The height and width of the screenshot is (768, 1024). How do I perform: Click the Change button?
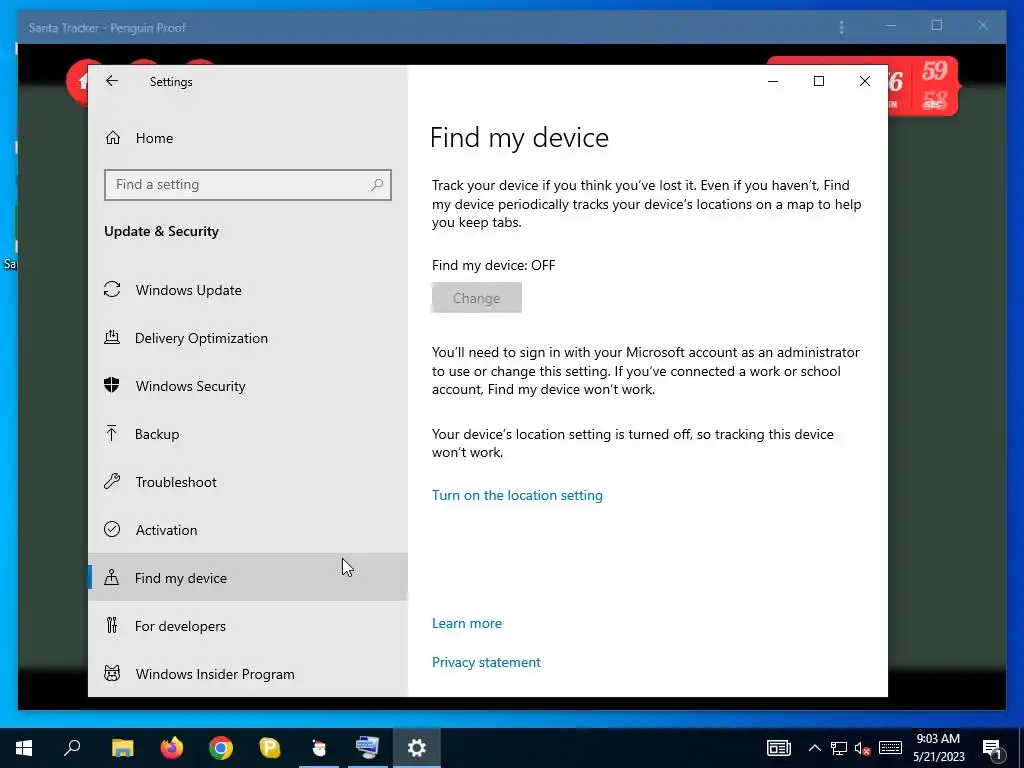pyautogui.click(x=476, y=298)
